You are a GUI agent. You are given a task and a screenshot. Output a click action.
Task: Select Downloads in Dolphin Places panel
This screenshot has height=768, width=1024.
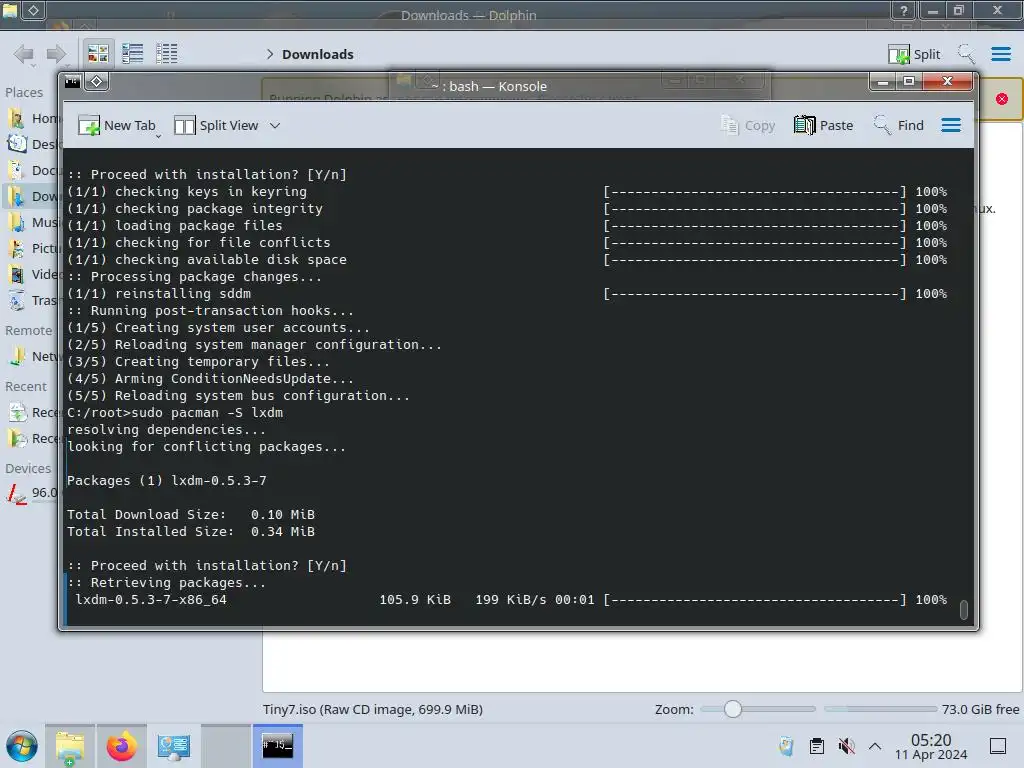33,197
